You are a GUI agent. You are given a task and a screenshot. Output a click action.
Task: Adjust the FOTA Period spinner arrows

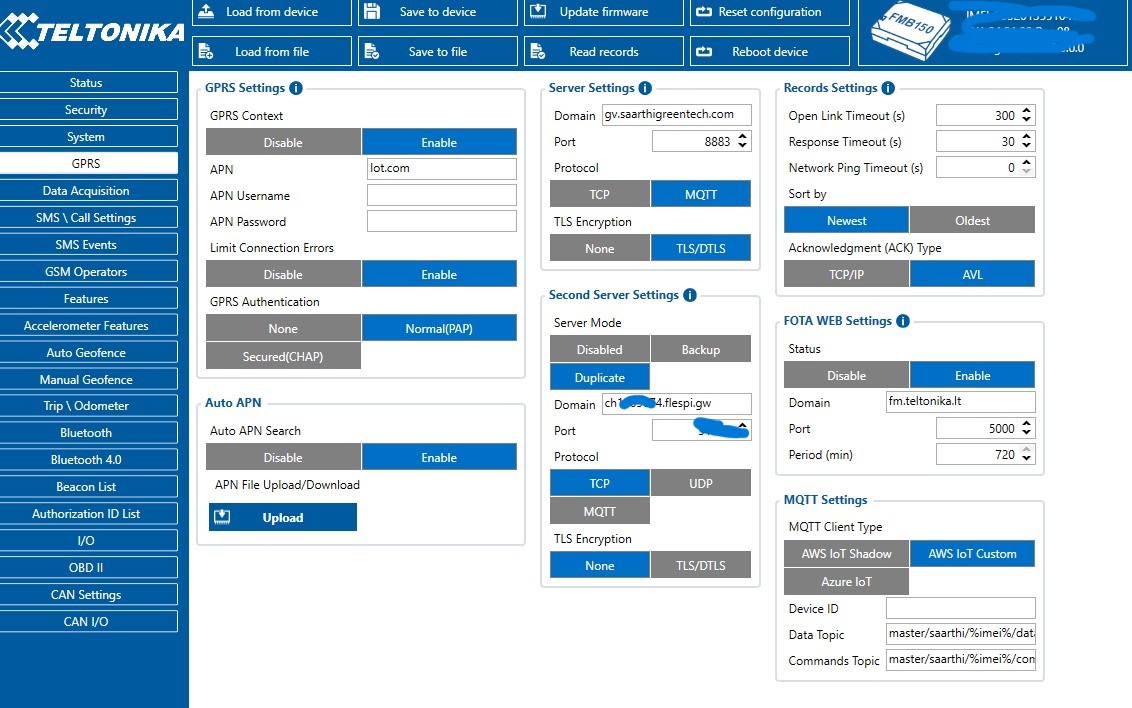[1027, 455]
